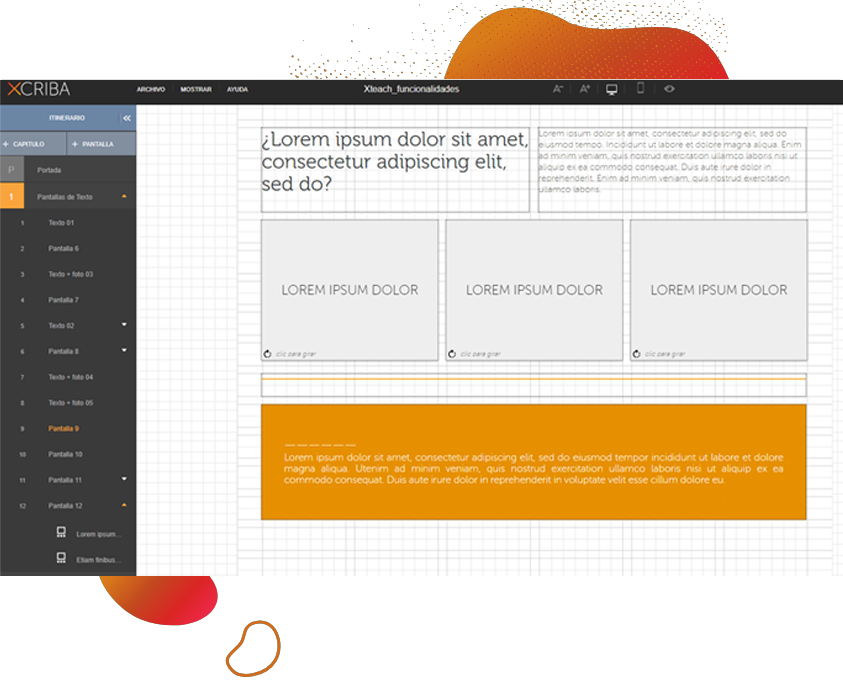Add a new chapter with + Capitulo
This screenshot has width=843, height=681.
[x=33, y=144]
